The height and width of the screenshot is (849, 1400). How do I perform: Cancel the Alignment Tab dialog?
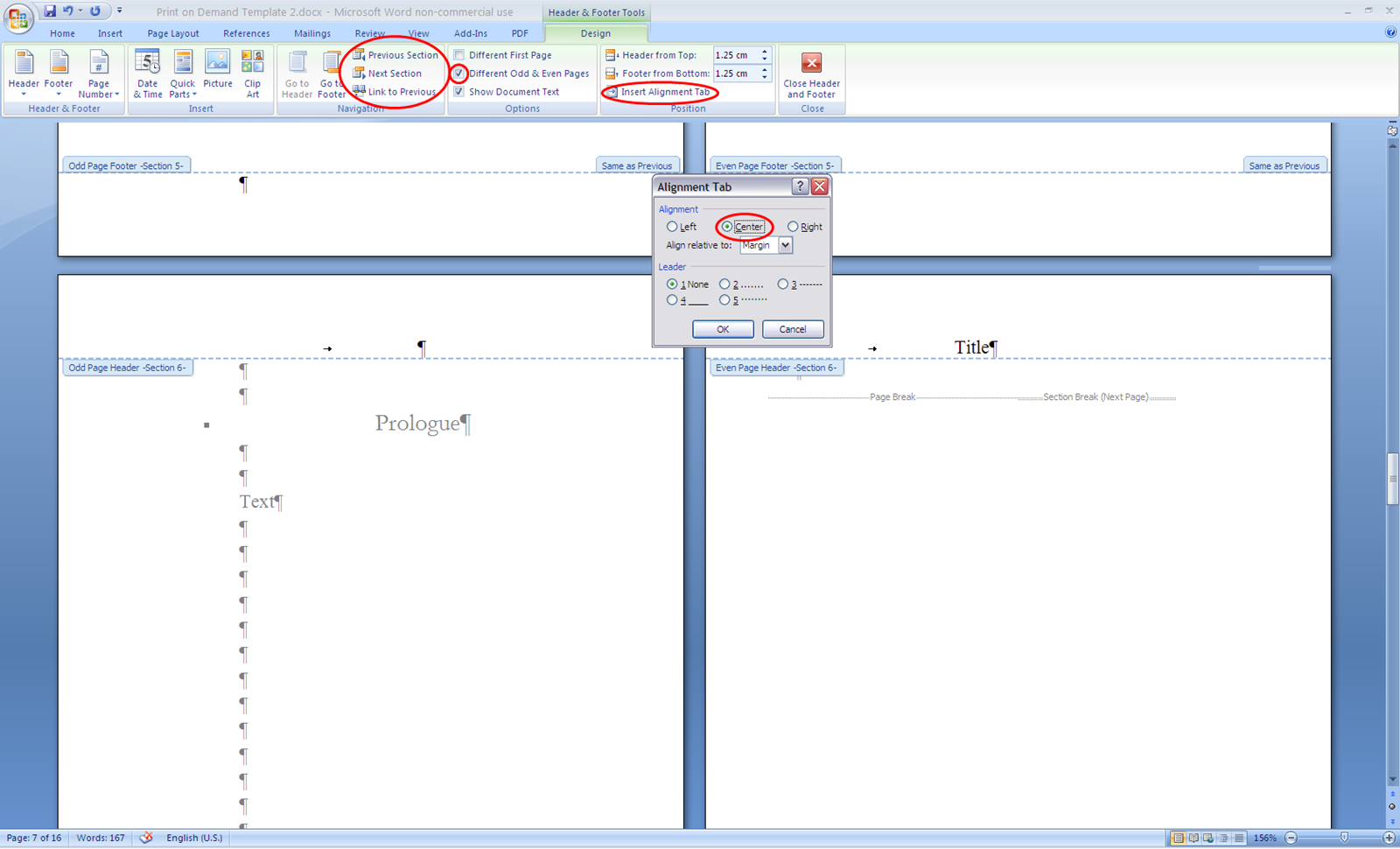click(792, 329)
